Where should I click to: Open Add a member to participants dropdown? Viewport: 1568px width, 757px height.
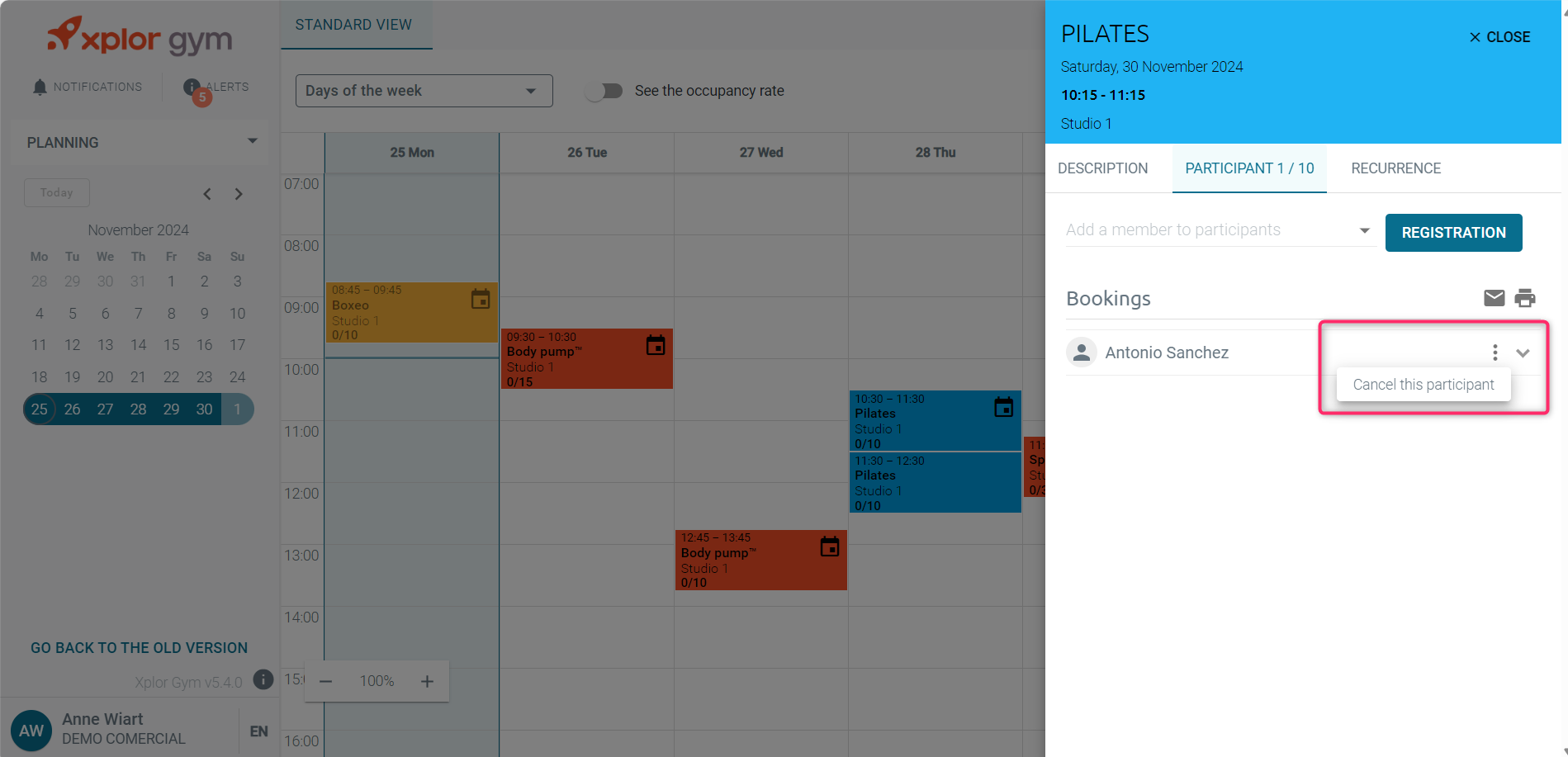point(1218,230)
